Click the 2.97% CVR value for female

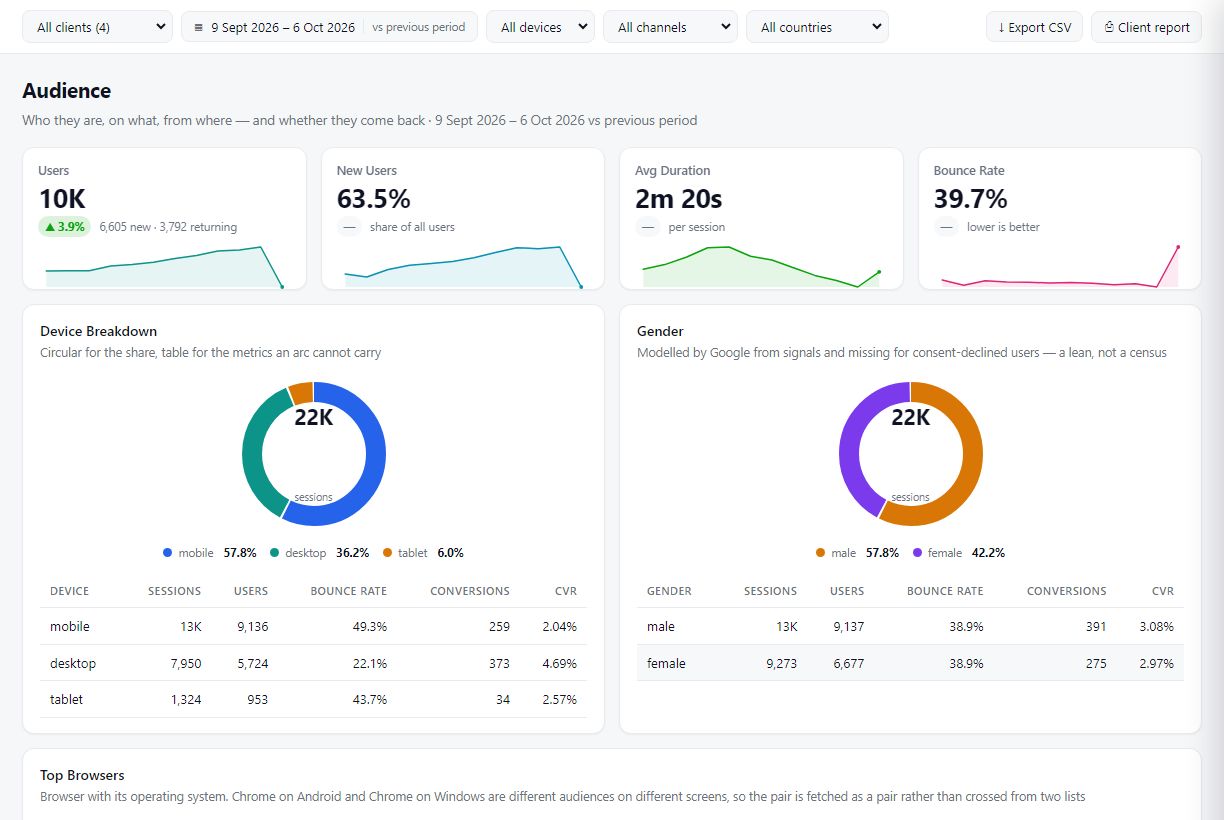[1157, 663]
